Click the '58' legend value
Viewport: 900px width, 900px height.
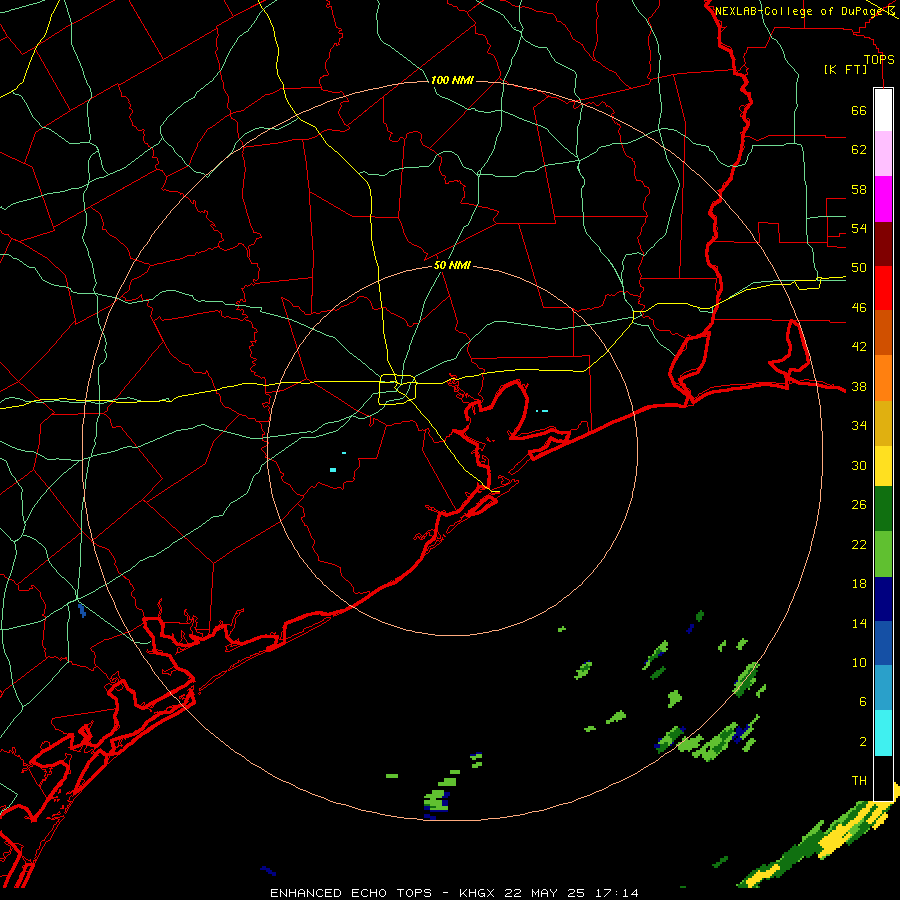859,189
